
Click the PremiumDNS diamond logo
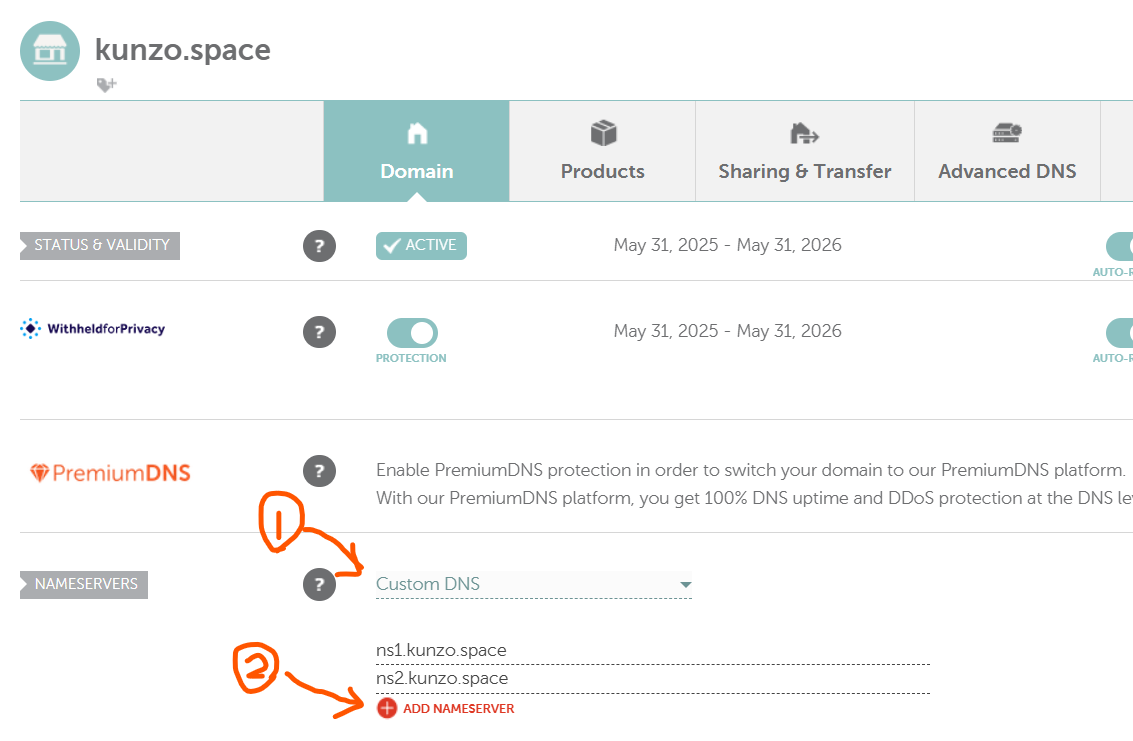pyautogui.click(x=40, y=473)
